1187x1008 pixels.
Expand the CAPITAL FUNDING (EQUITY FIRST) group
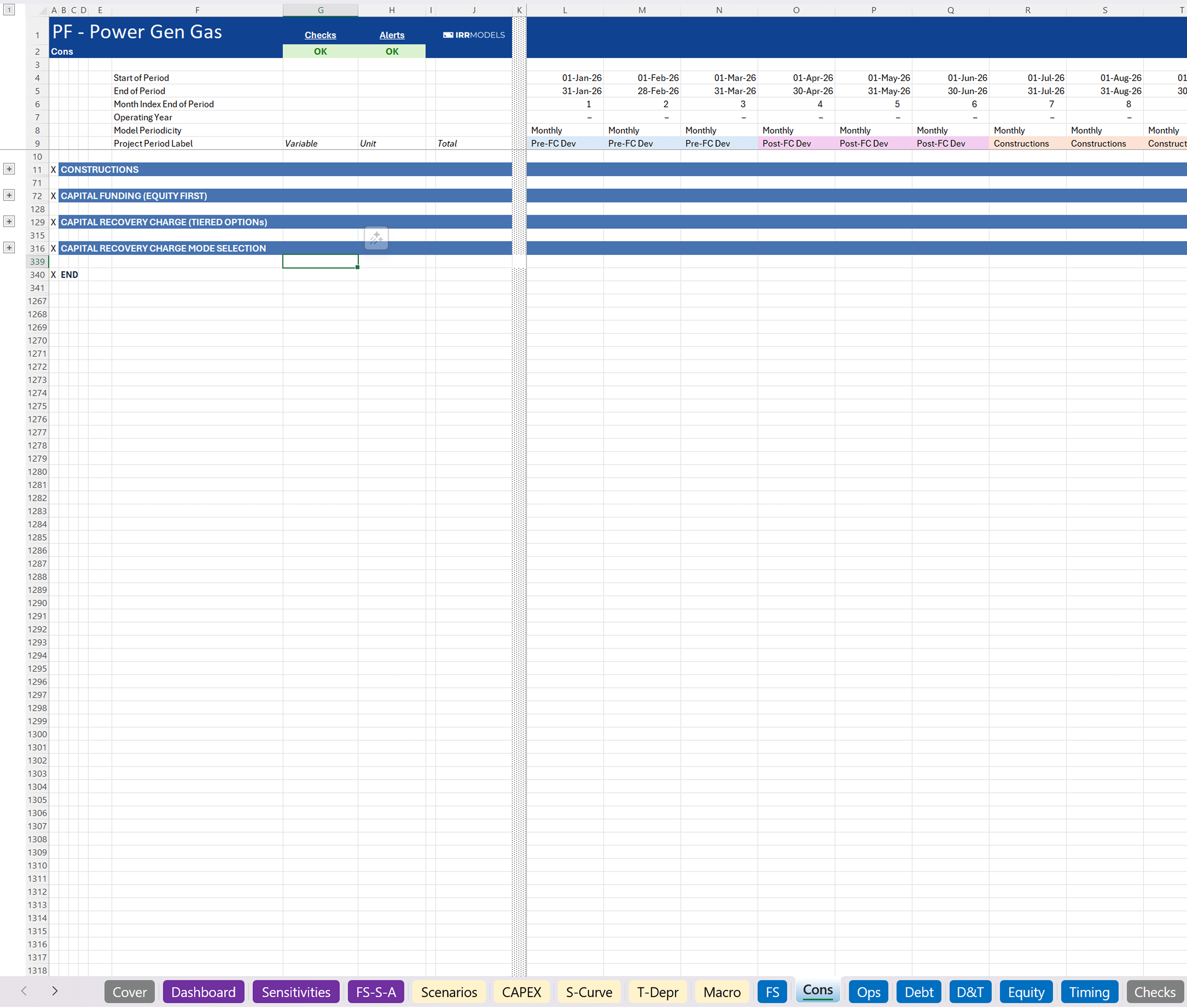click(9, 196)
